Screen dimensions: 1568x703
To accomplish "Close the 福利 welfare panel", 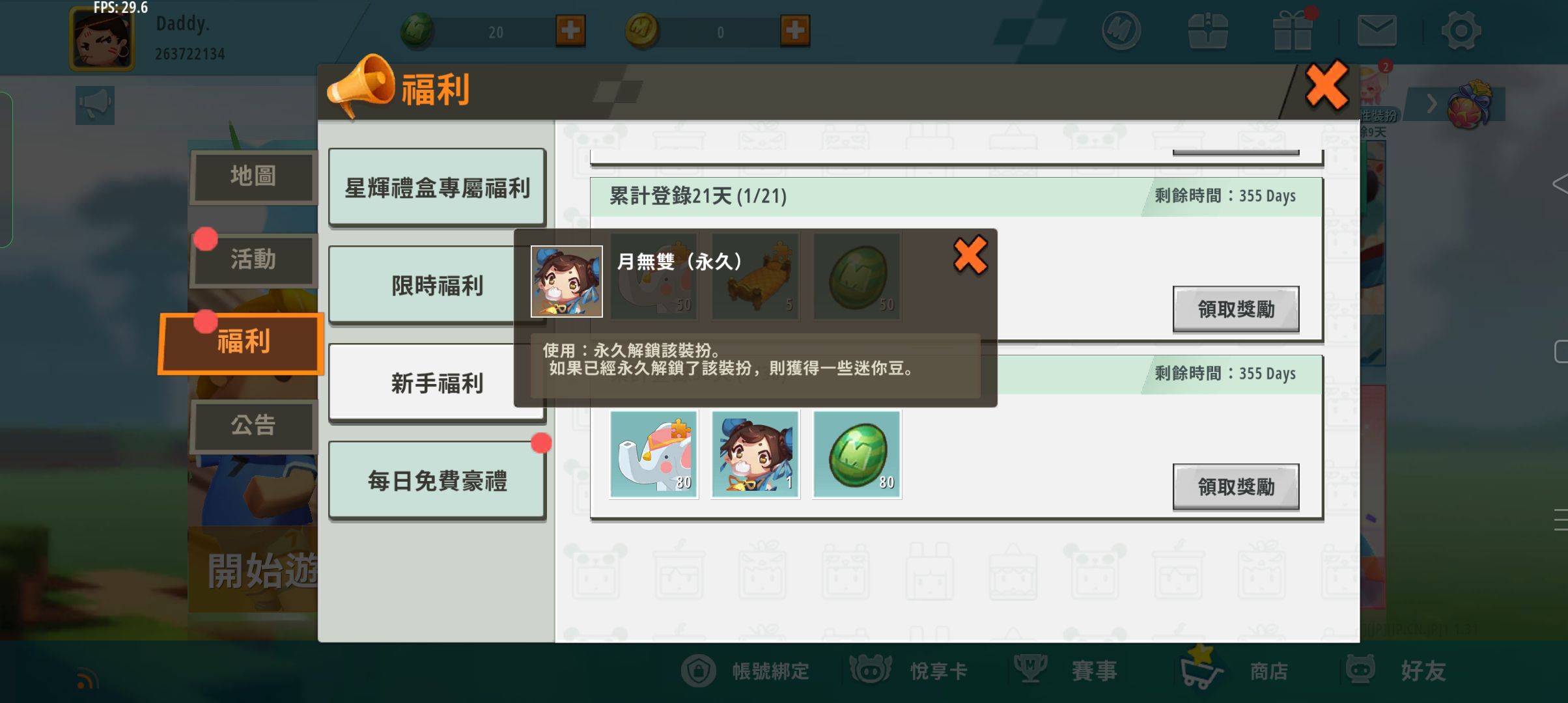I will click(1326, 85).
